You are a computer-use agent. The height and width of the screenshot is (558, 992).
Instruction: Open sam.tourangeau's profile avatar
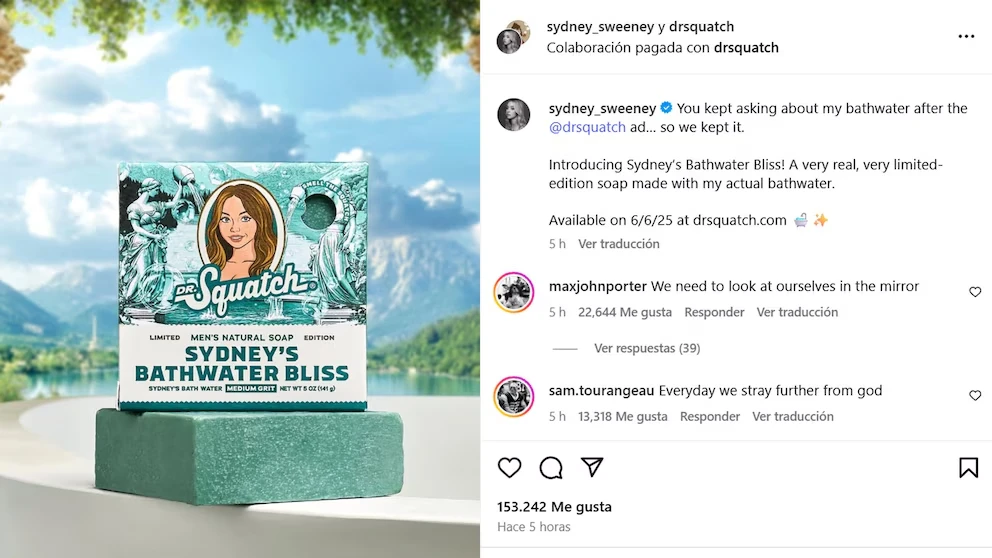514,397
